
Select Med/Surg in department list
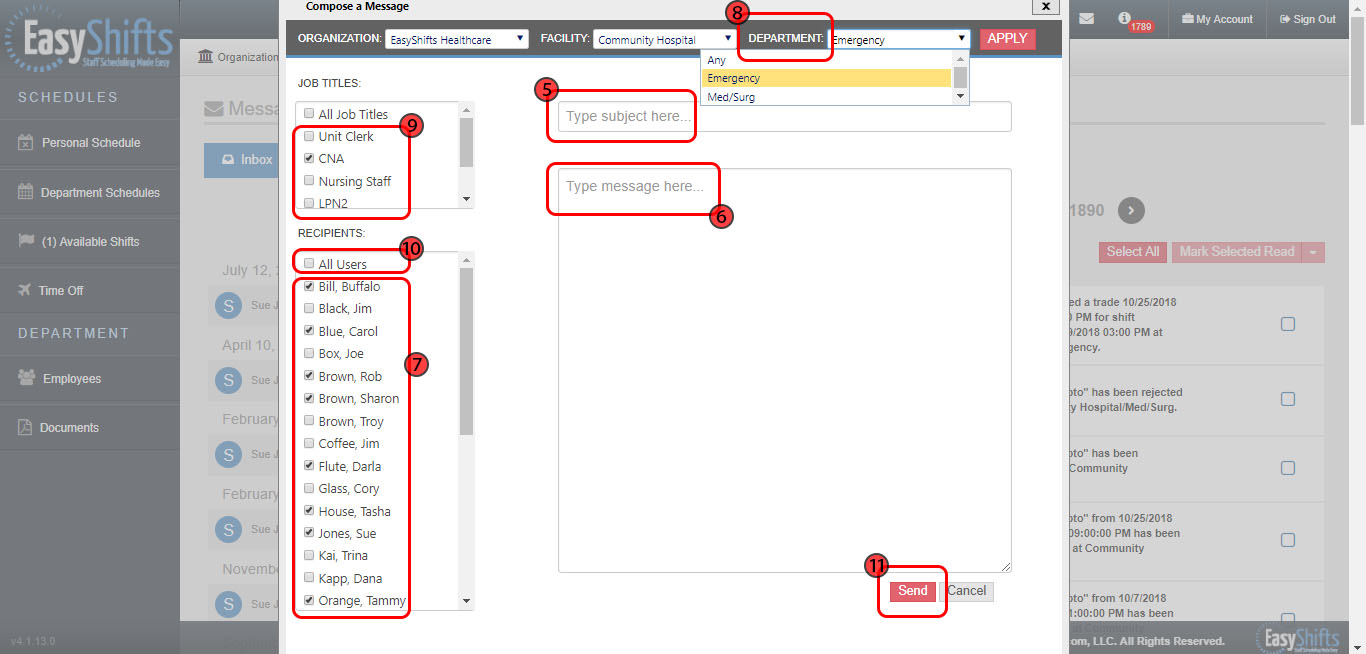827,97
